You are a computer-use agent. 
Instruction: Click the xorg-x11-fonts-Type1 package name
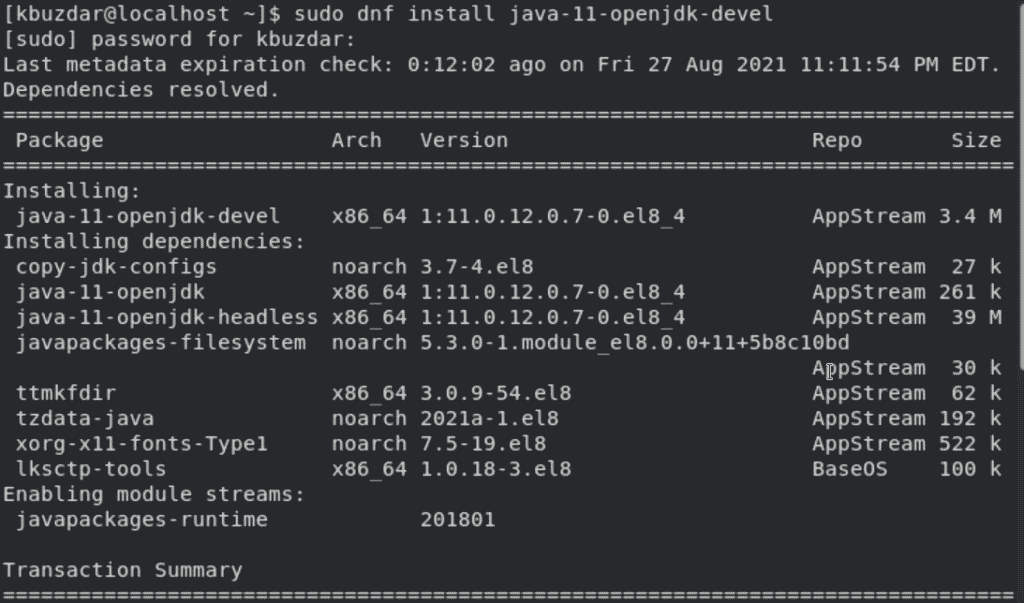(141, 444)
